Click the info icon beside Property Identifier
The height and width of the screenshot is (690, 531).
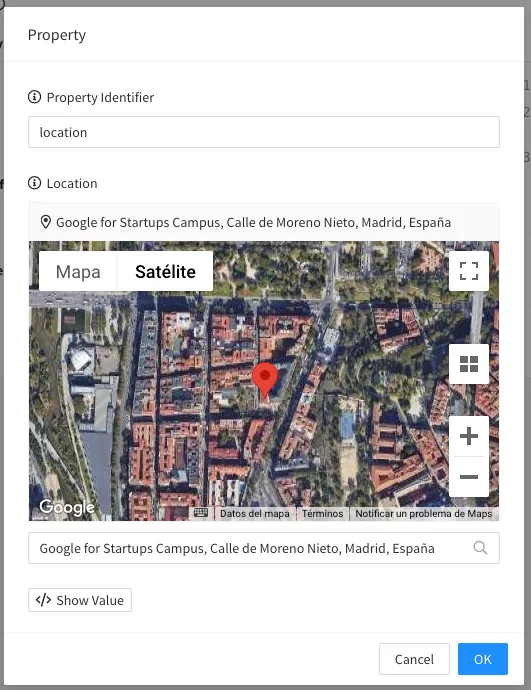(x=34, y=97)
